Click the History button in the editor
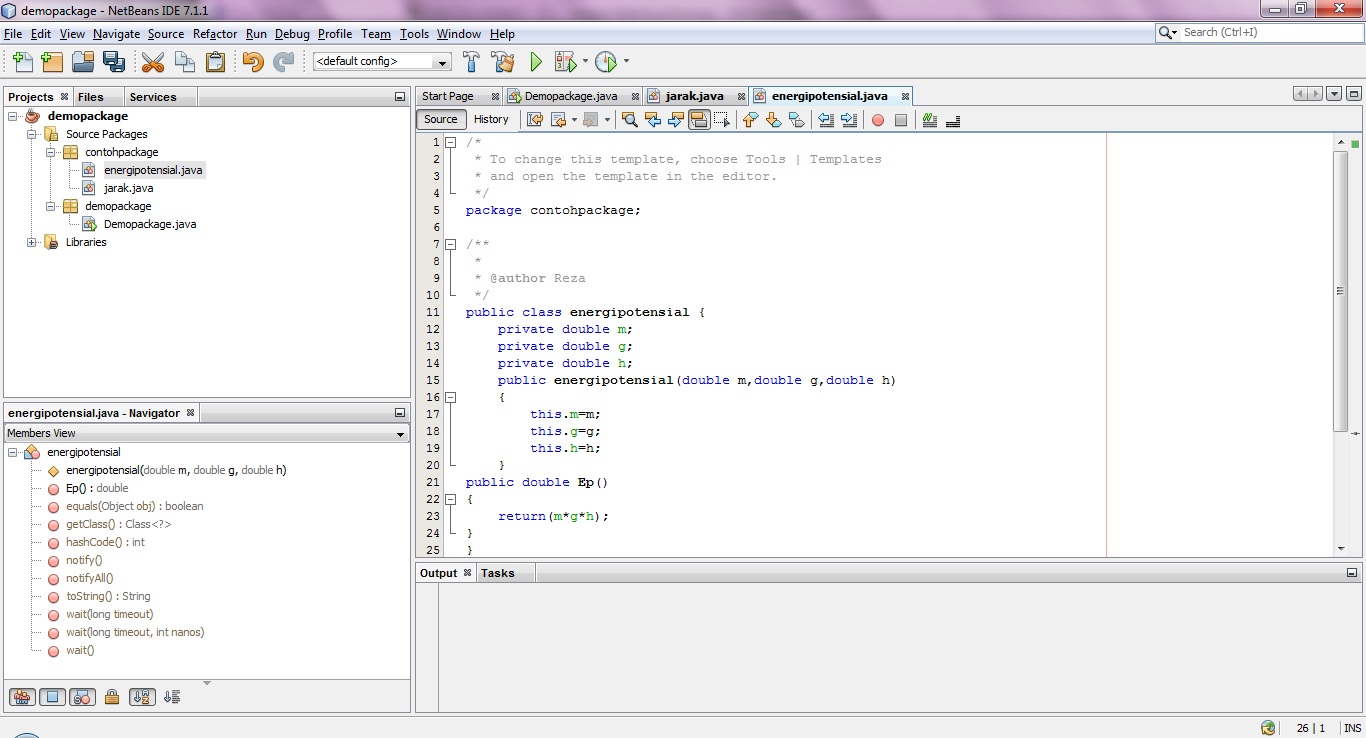 click(x=491, y=119)
